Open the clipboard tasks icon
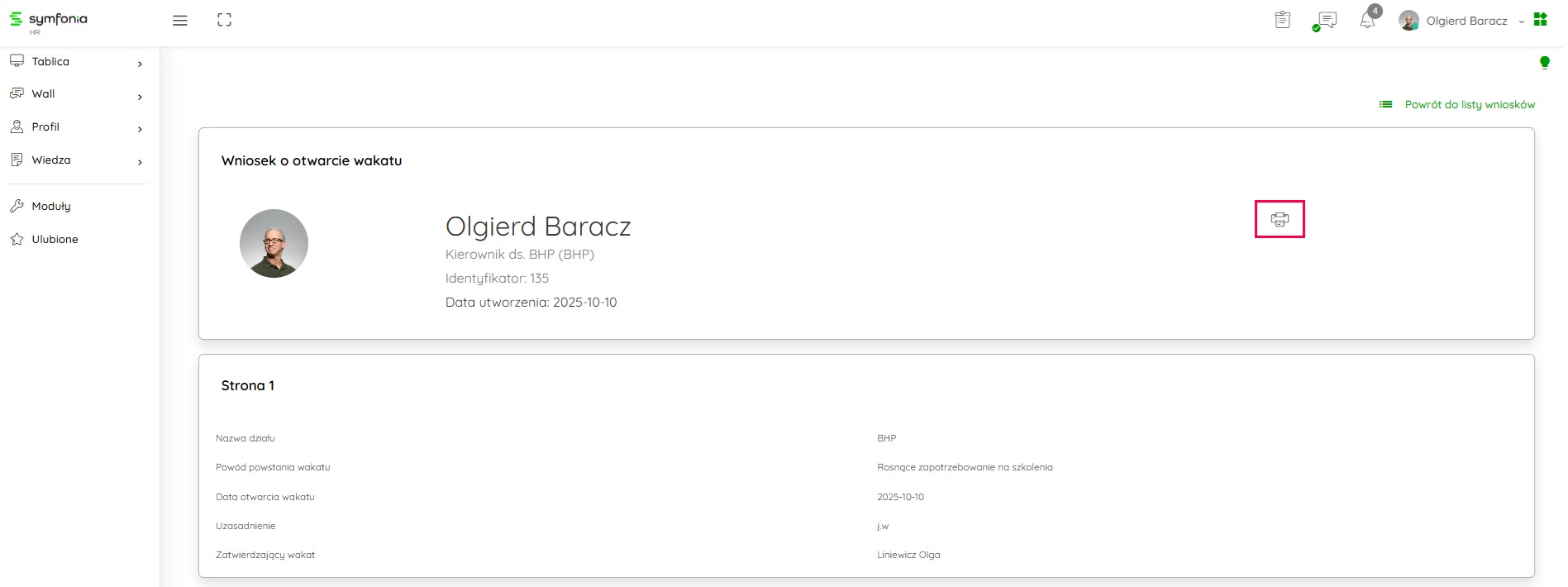The width and height of the screenshot is (1568, 587). pyautogui.click(x=1282, y=20)
